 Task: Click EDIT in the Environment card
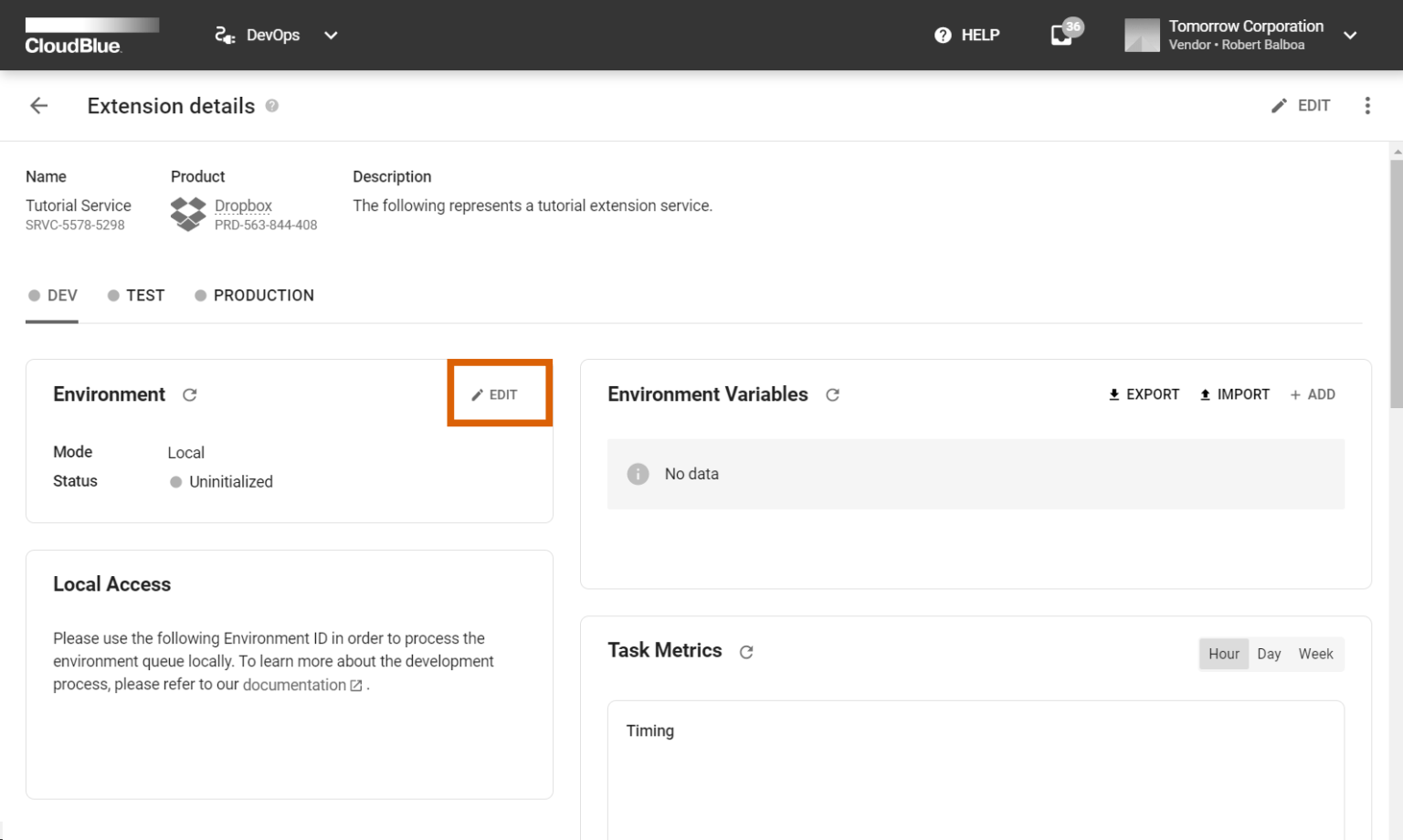(494, 394)
